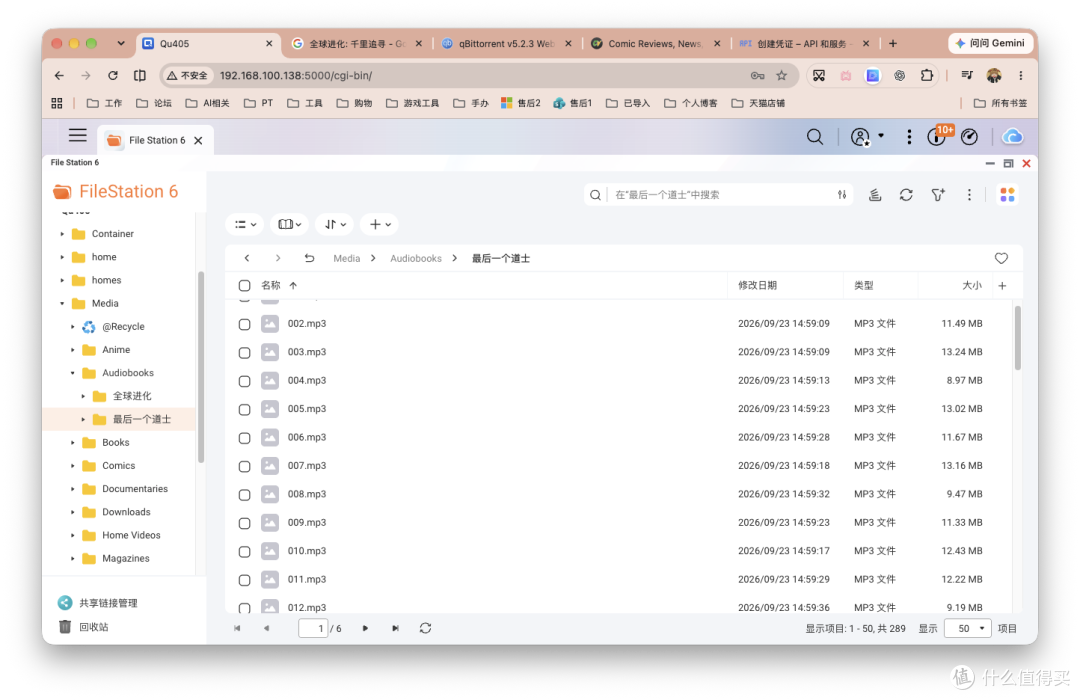Open advanced search filter options icon
Screen dimensions: 1080x700
click(x=842, y=195)
